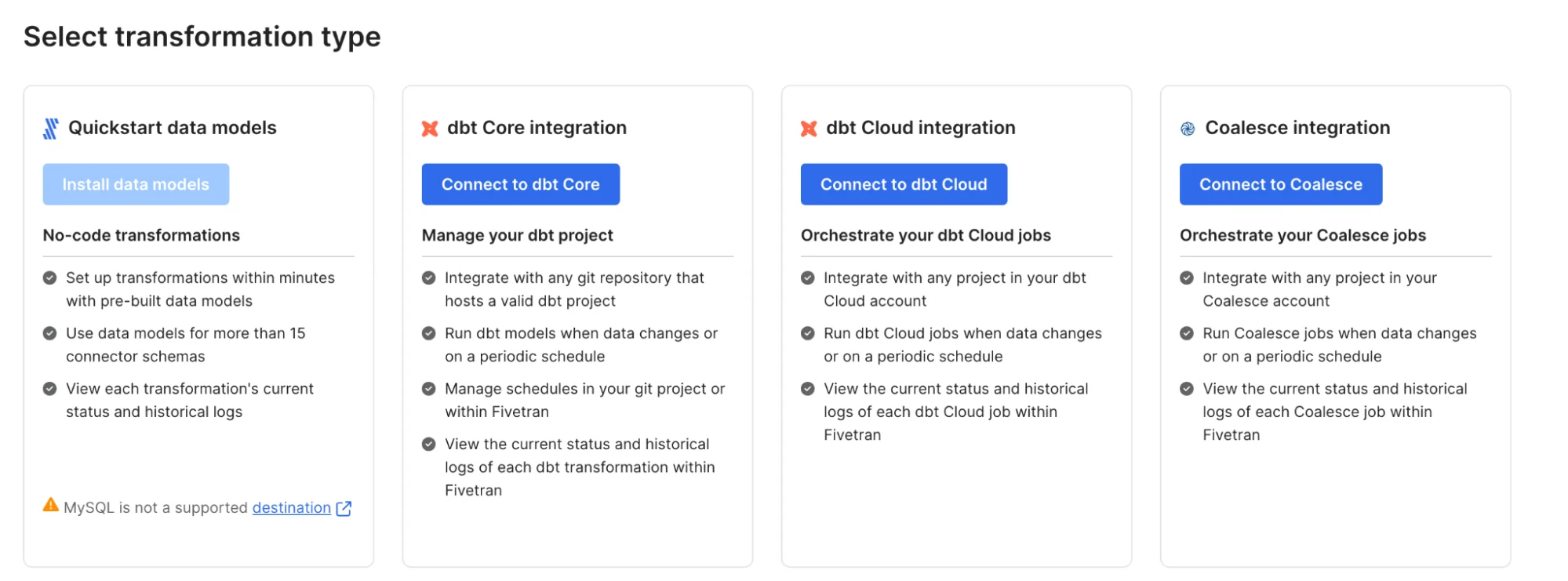Viewport: 1568px width, 581px height.
Task: Click the dbt Cloud logo icon
Action: point(809,129)
